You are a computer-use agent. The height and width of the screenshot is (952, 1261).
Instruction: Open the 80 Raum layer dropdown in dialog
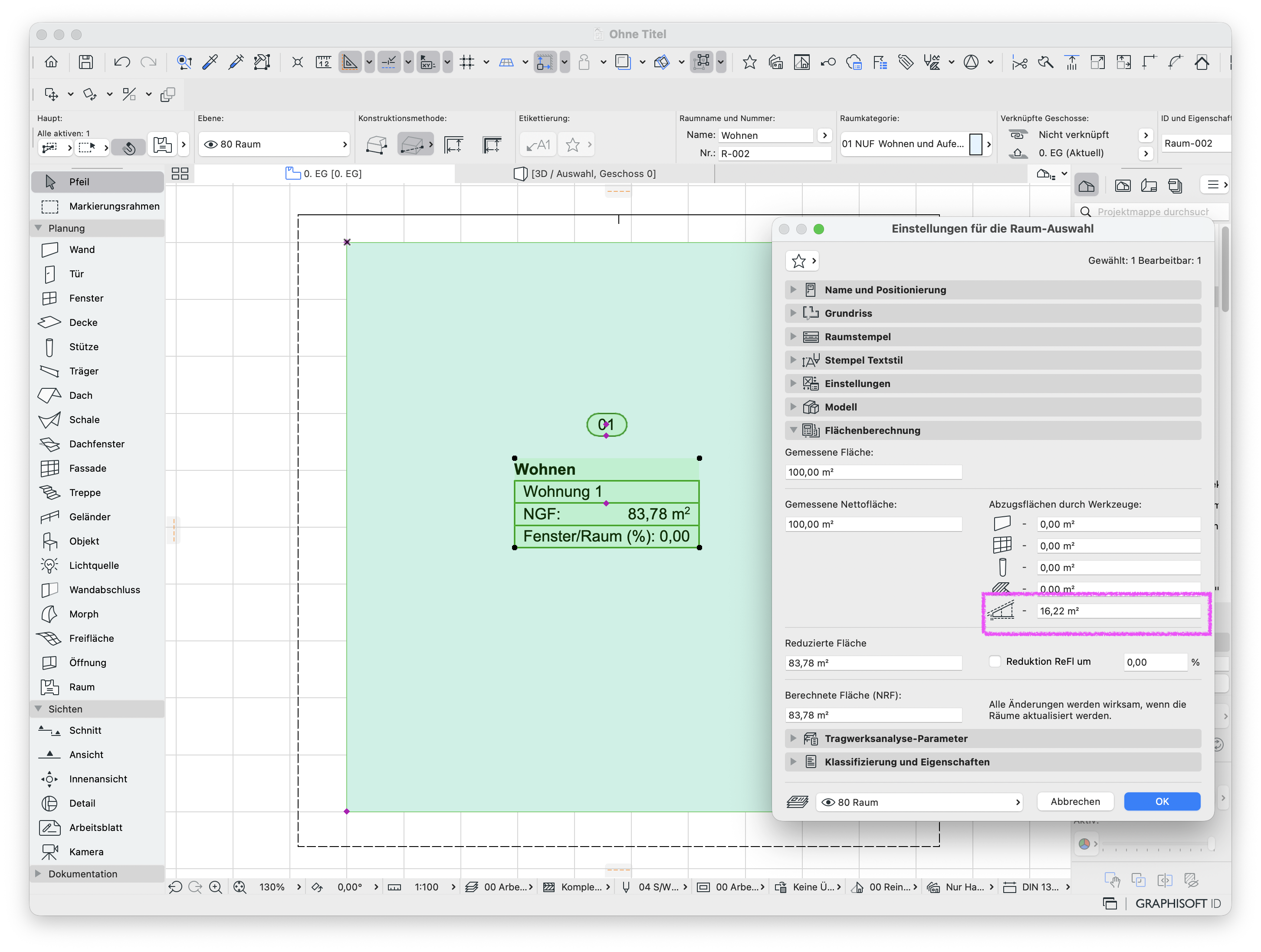[x=919, y=803]
